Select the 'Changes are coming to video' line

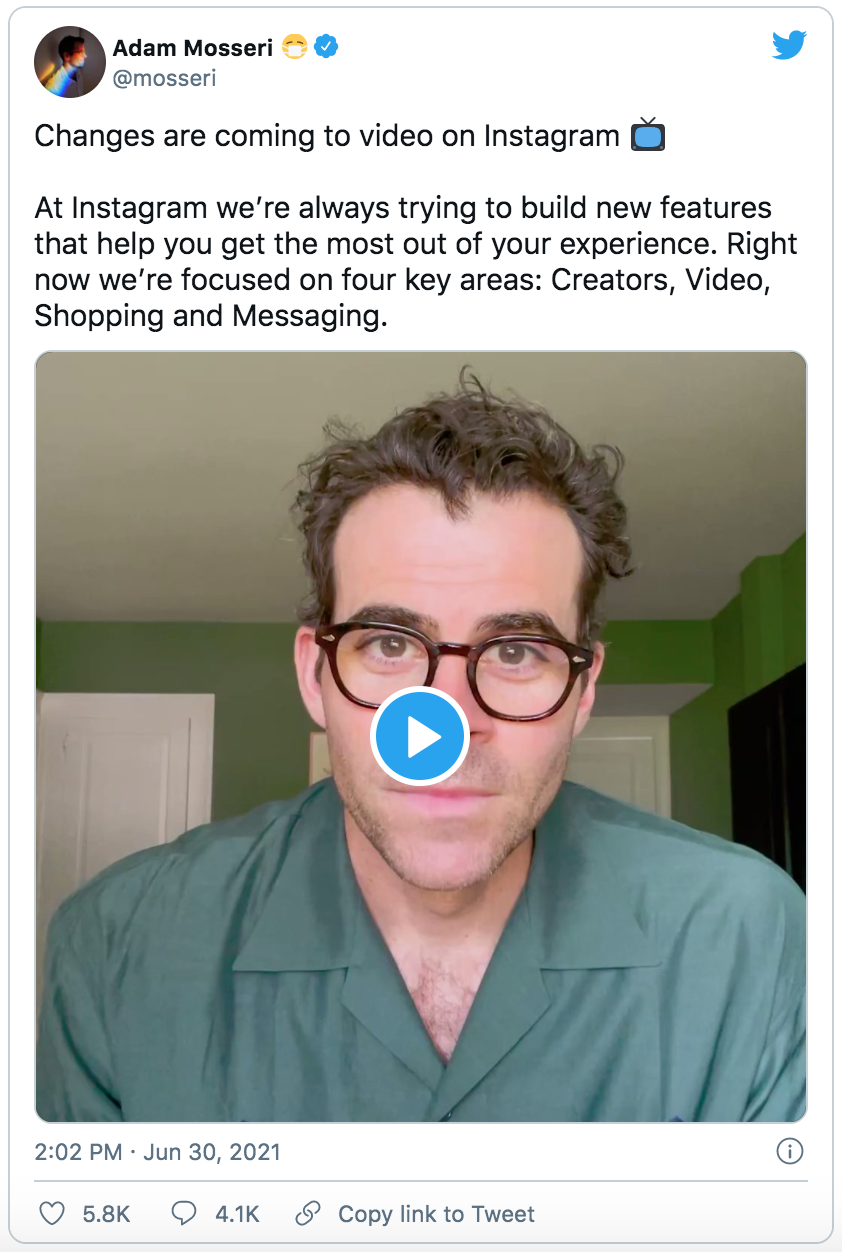[327, 136]
